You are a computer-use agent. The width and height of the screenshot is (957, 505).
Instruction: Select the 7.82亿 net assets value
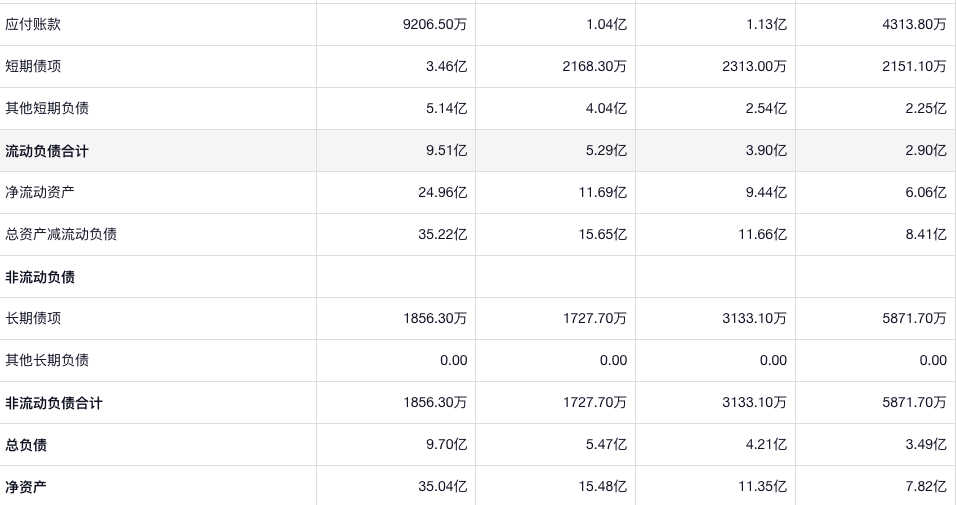click(925, 487)
